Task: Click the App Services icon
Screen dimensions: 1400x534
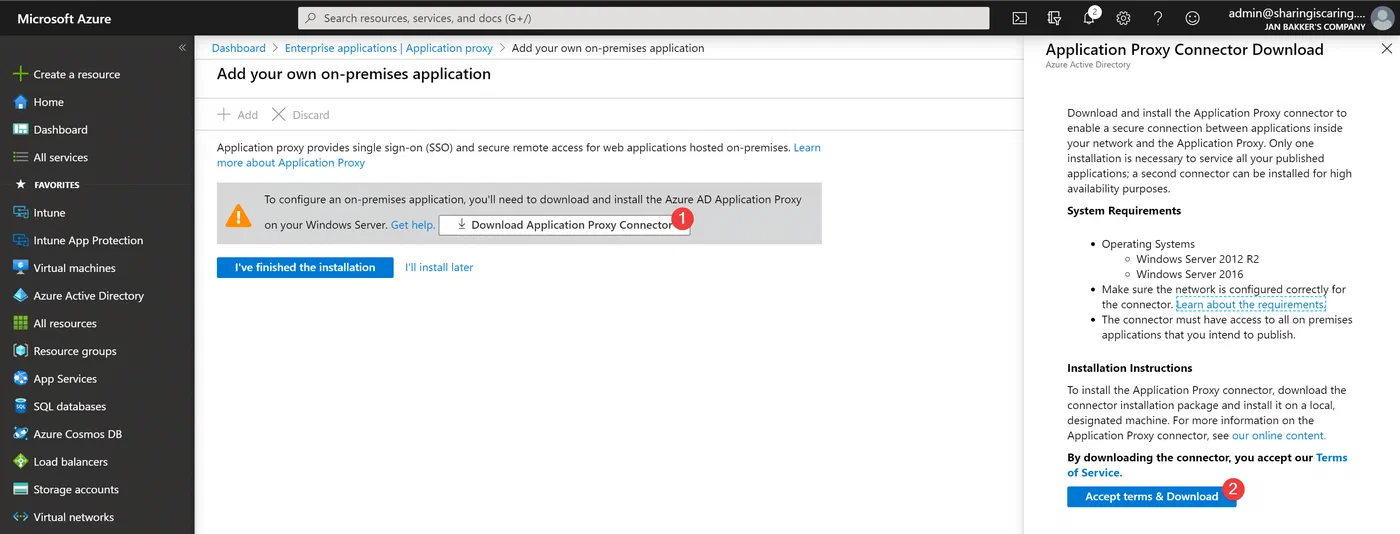Action: (20, 379)
